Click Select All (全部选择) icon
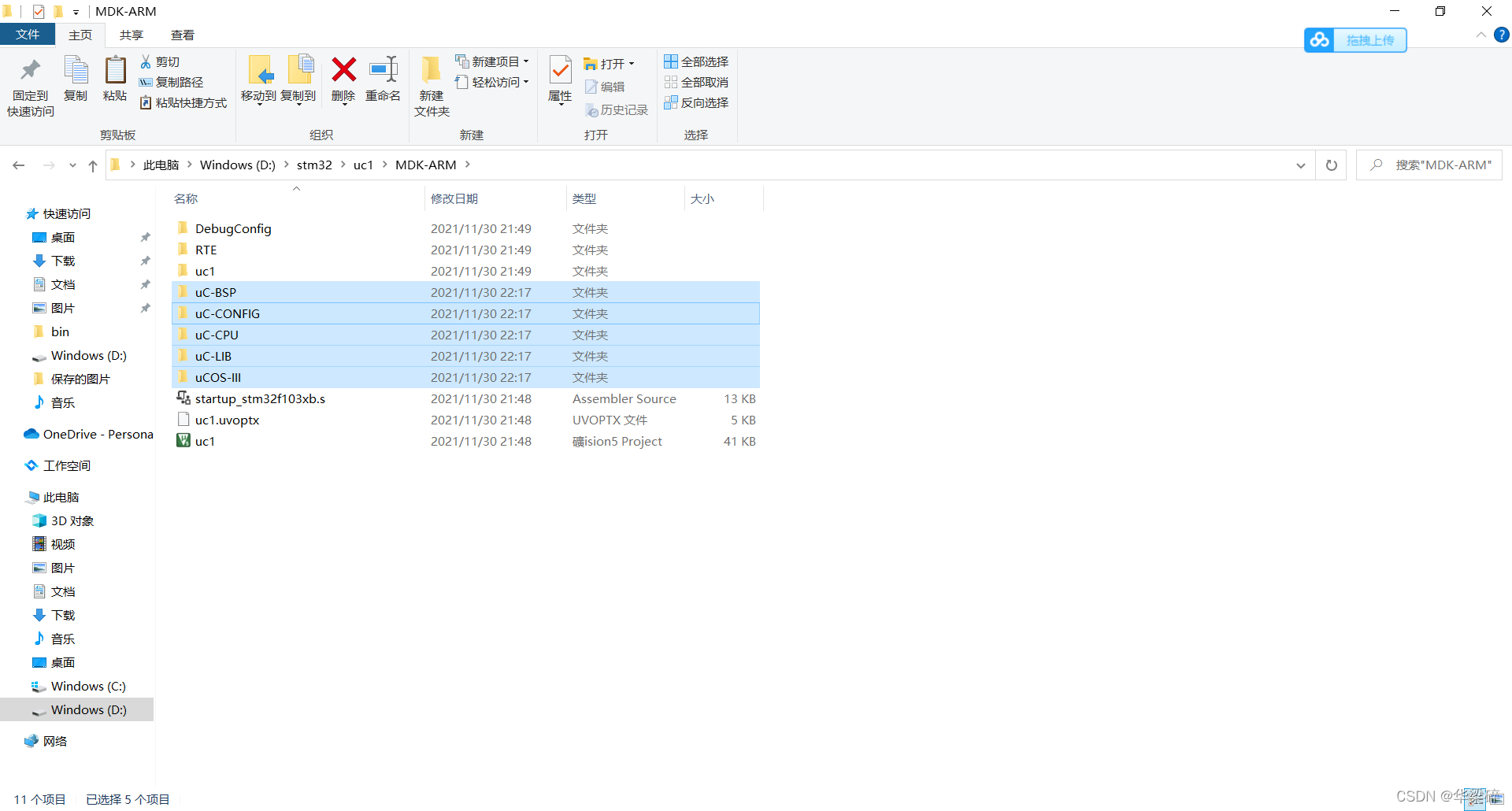Image resolution: width=1512 pixels, height=811 pixels. click(671, 61)
